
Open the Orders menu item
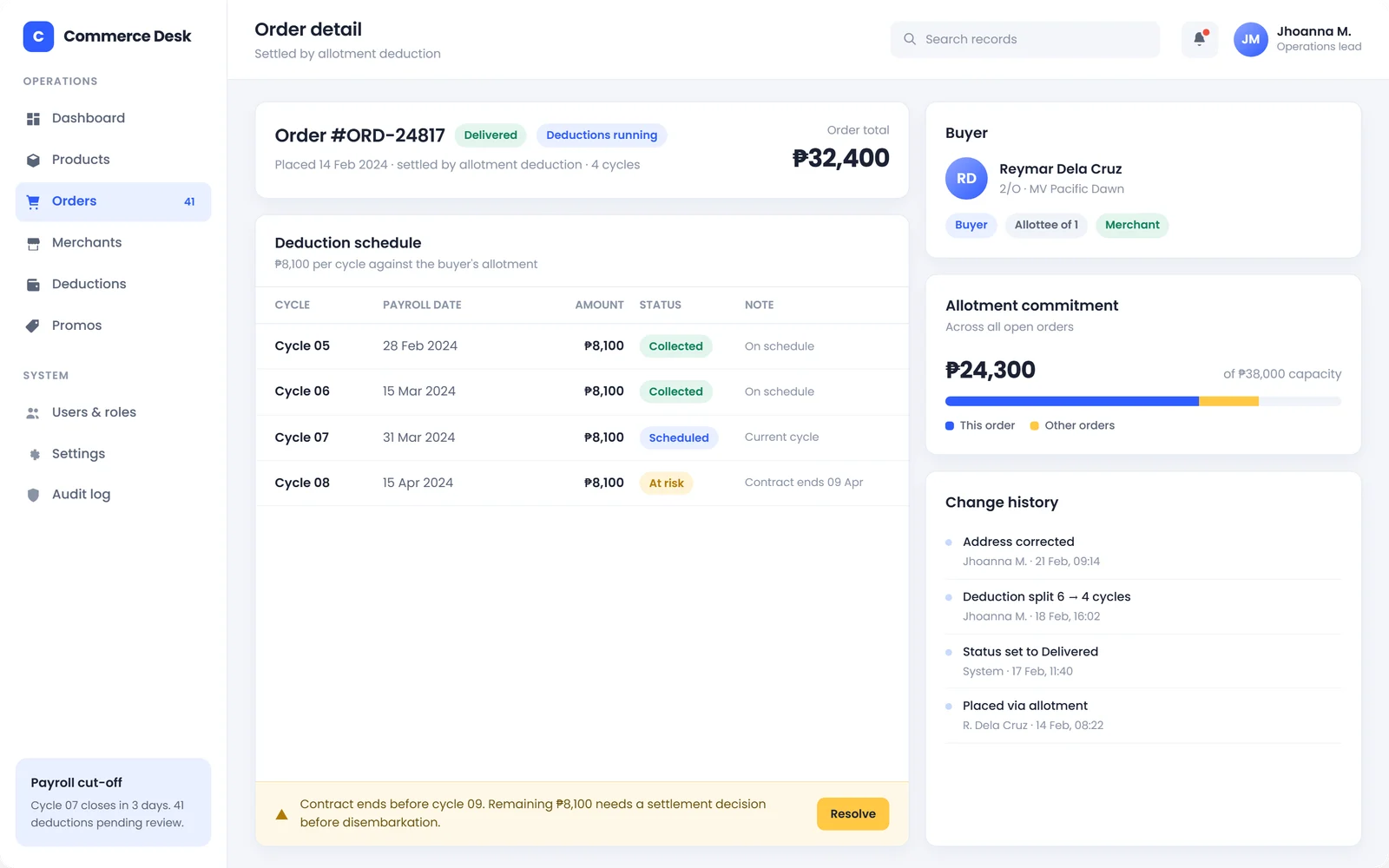113,201
